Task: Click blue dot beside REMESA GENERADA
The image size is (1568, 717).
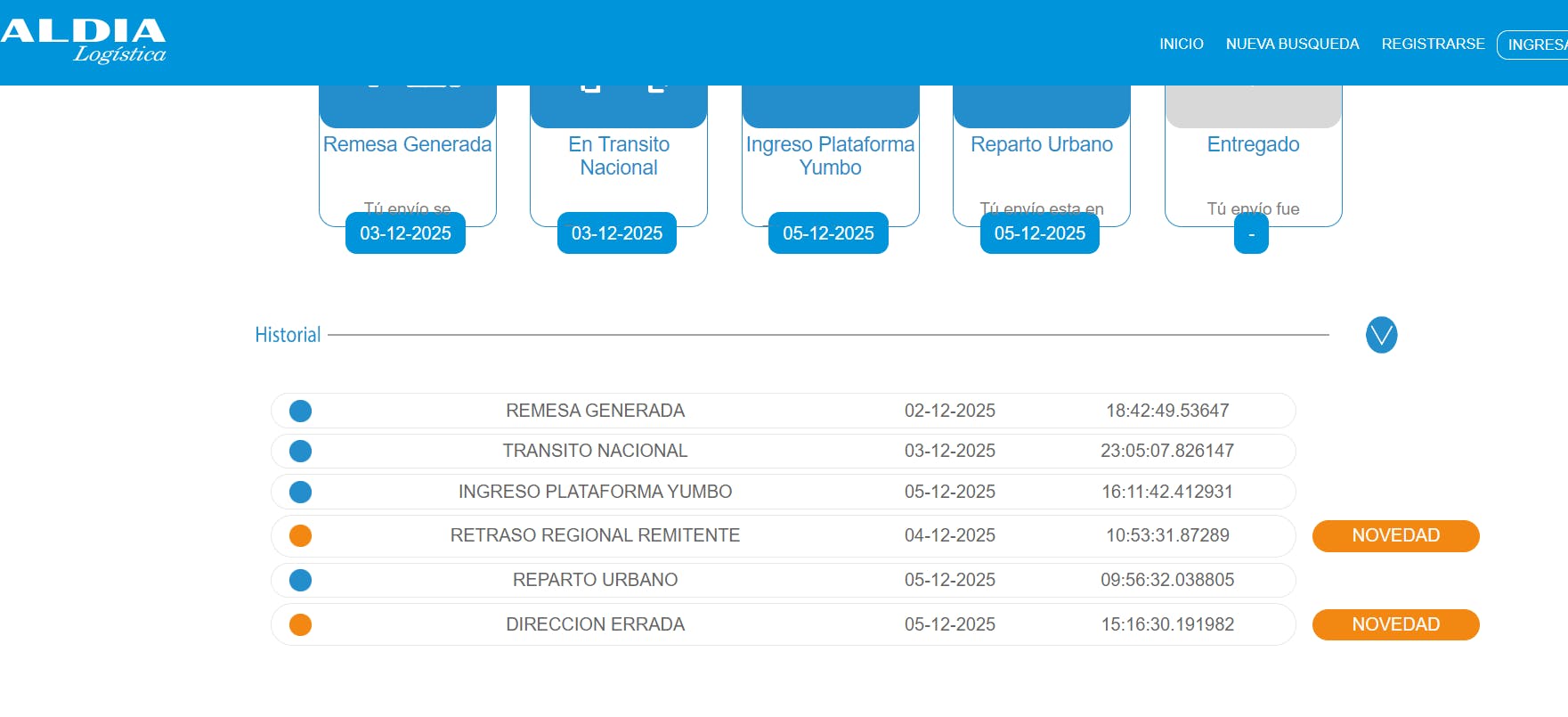Action: (301, 411)
